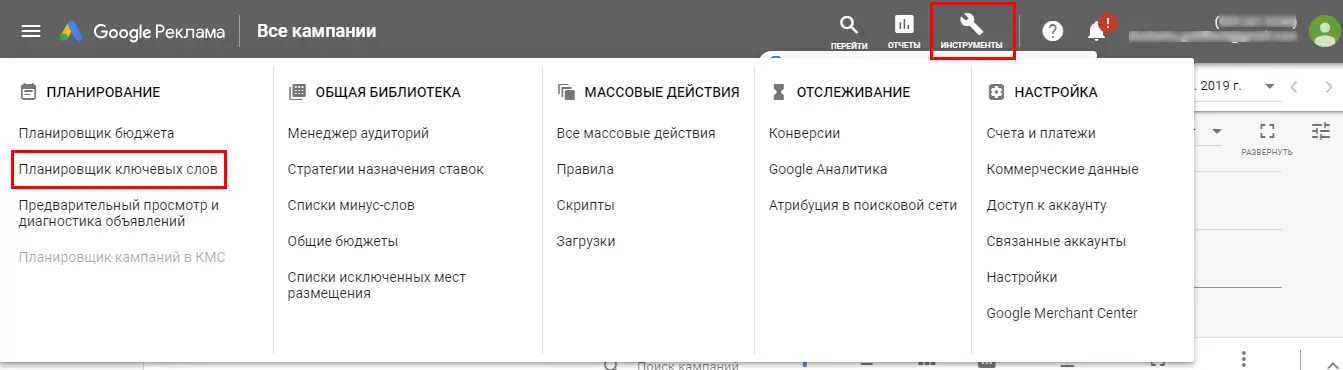Open Конверсии under tracking
This screenshot has height=370, width=1343.
pos(804,133)
